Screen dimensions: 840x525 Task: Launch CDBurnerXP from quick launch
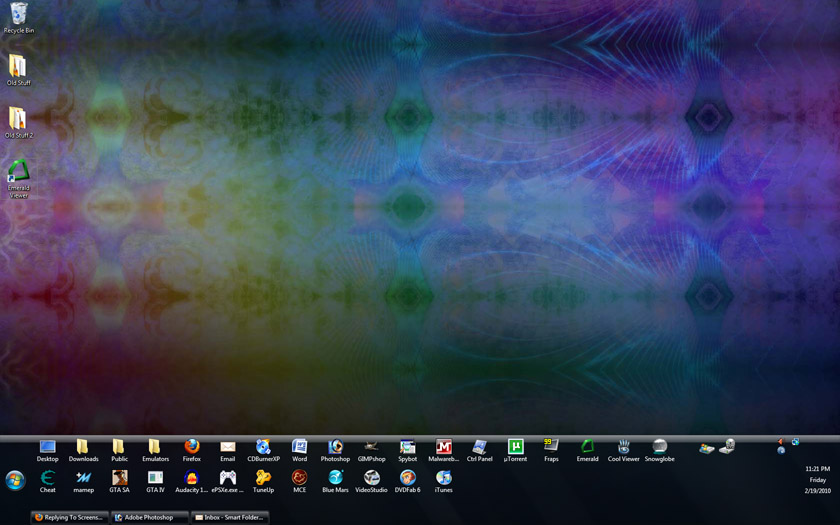(x=264, y=451)
